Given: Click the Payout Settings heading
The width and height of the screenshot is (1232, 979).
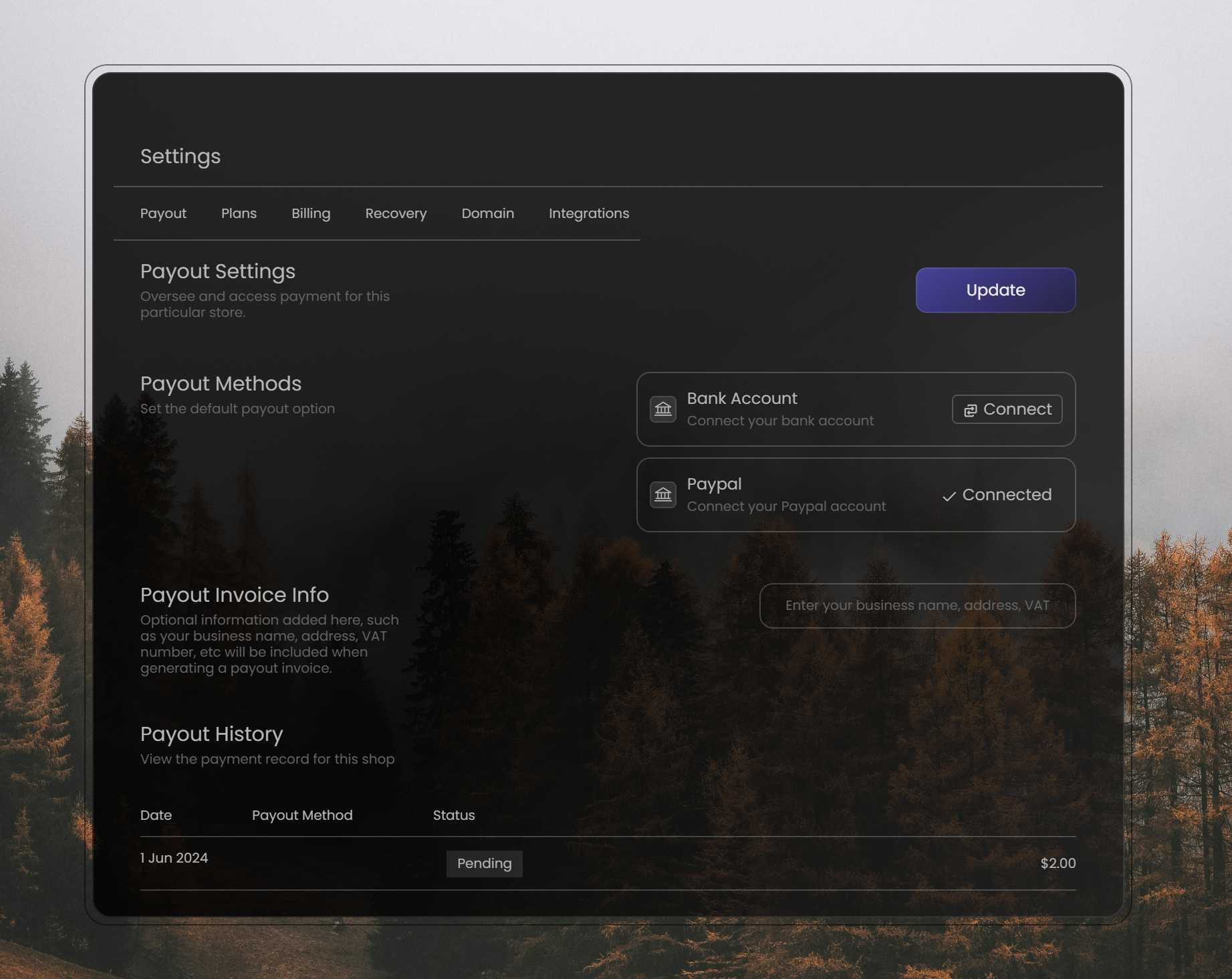Looking at the screenshot, I should click(218, 271).
